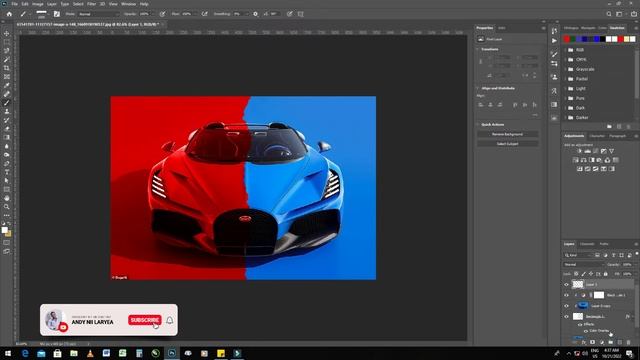The width and height of the screenshot is (640, 360).
Task: Add a Vibrance adjustment
Action: tap(611, 151)
